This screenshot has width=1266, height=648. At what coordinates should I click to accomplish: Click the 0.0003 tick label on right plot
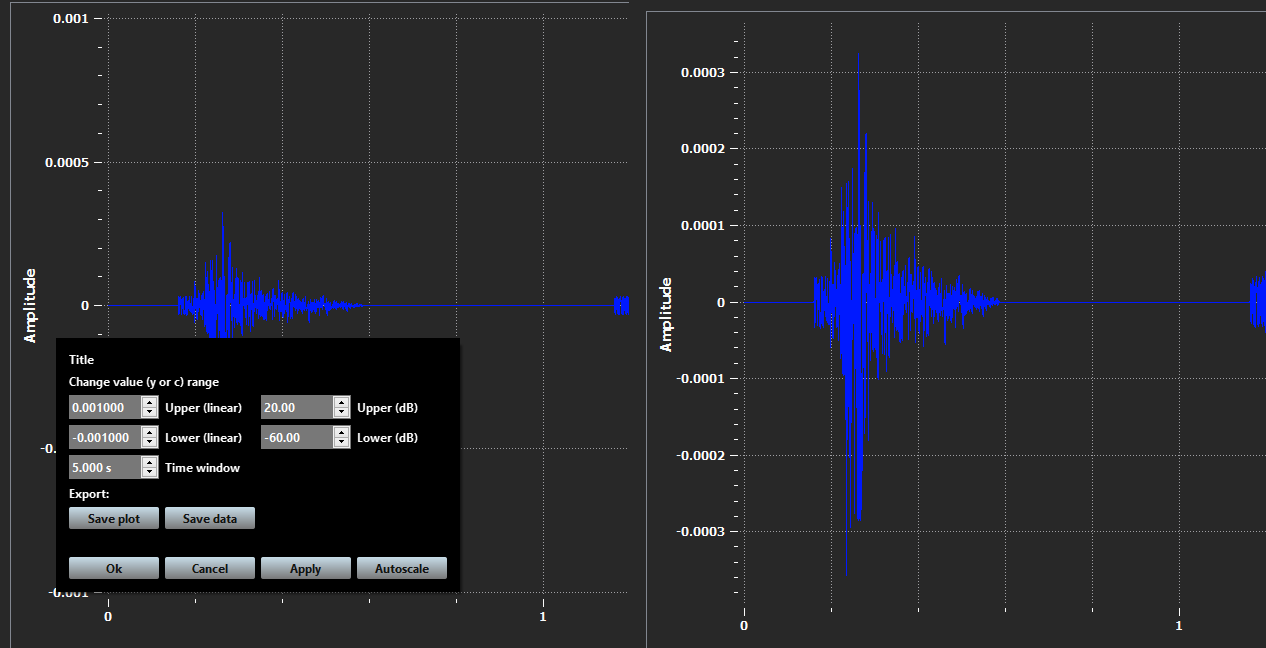click(704, 73)
